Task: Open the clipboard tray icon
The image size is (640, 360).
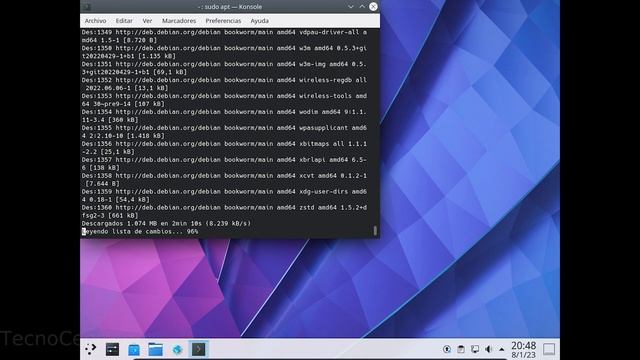Action: pyautogui.click(x=461, y=349)
